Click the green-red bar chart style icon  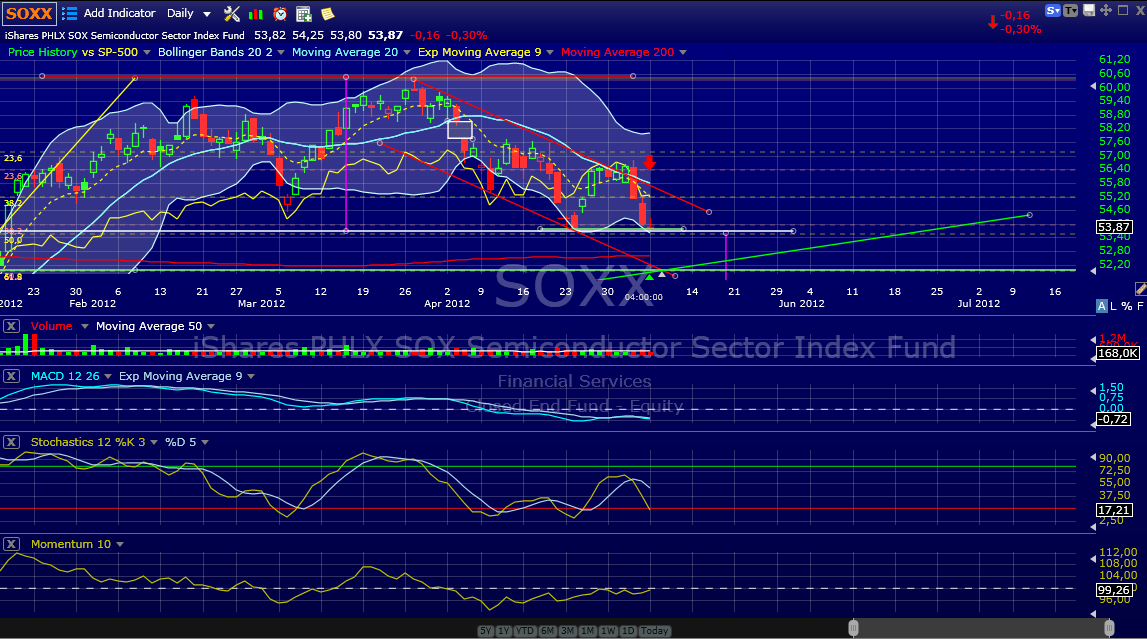[x=256, y=14]
